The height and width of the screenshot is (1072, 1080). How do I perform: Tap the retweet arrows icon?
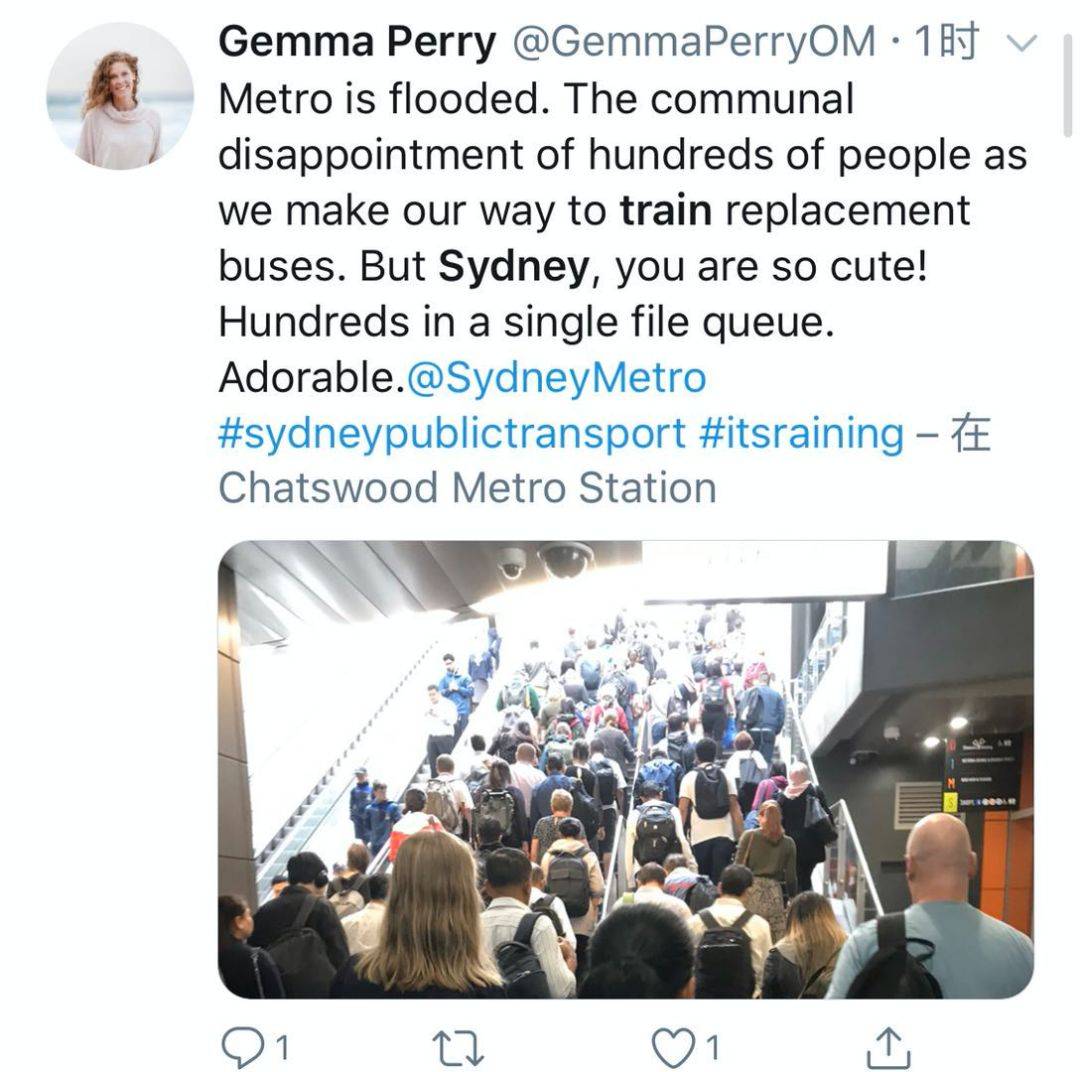point(457,1049)
